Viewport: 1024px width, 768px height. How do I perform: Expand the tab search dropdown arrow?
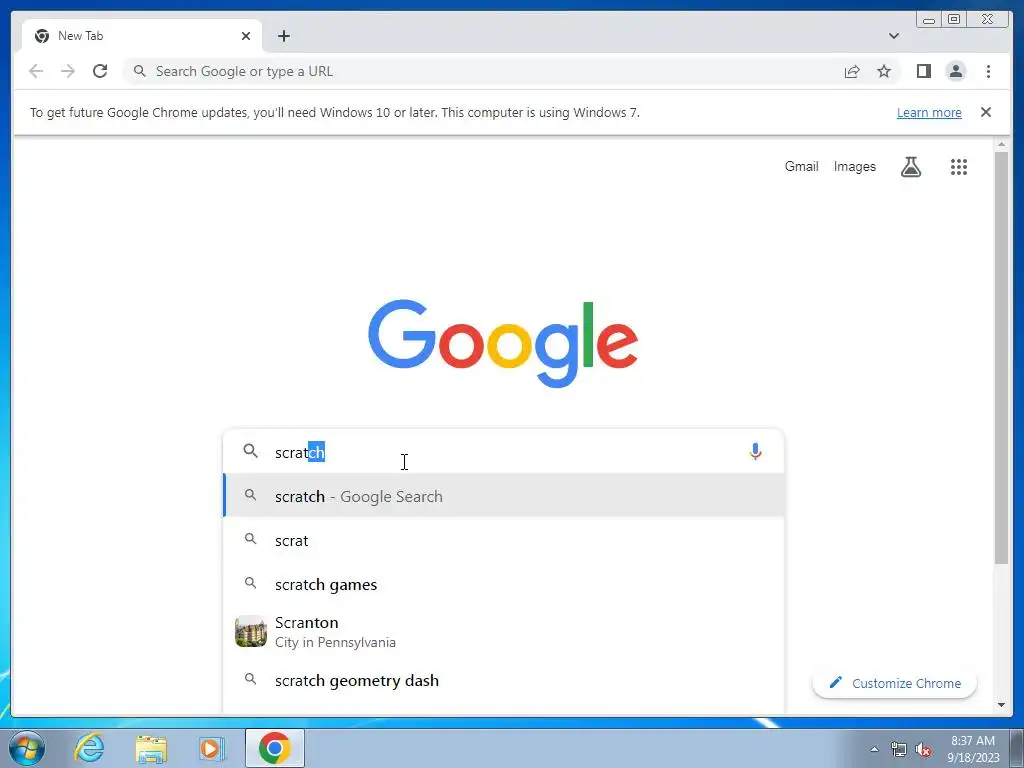click(x=893, y=36)
